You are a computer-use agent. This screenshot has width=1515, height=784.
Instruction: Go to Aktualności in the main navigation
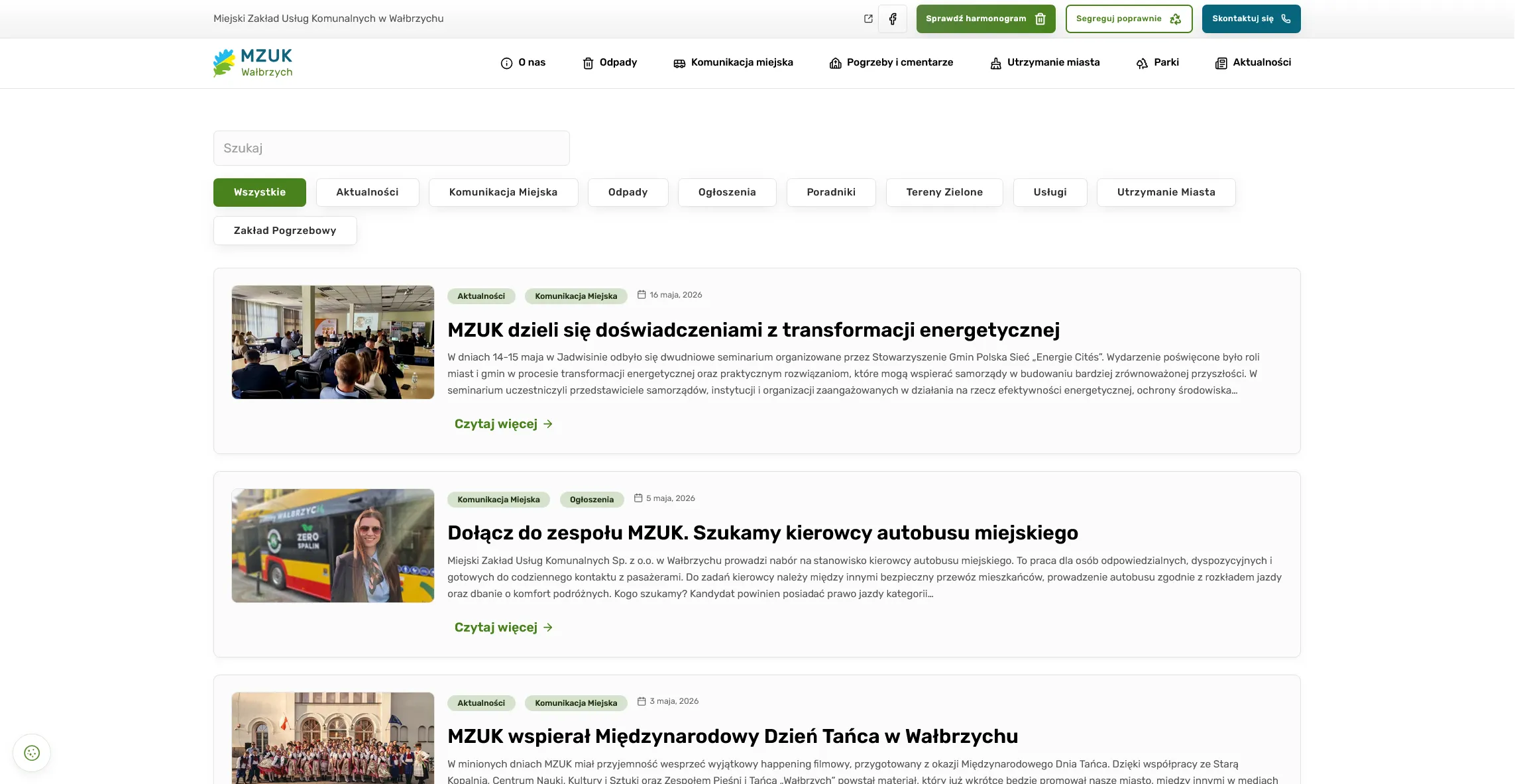pos(1253,62)
